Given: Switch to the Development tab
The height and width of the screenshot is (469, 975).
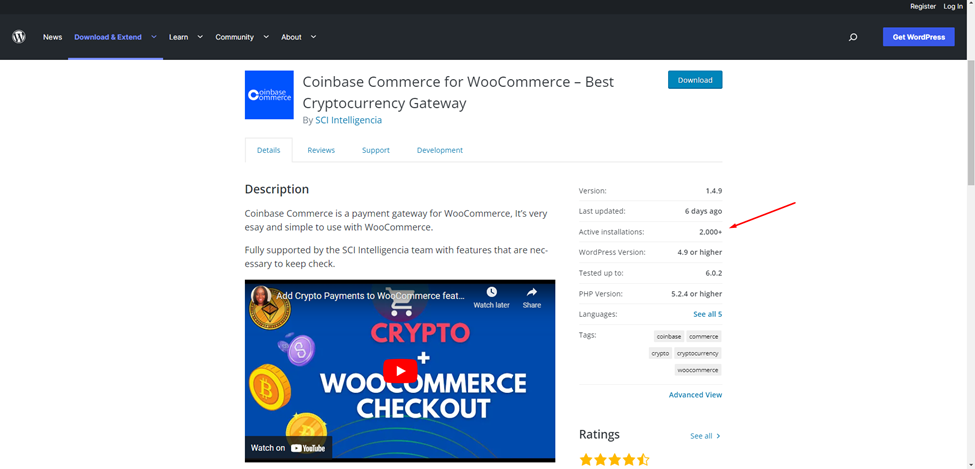Looking at the screenshot, I should pos(439,150).
